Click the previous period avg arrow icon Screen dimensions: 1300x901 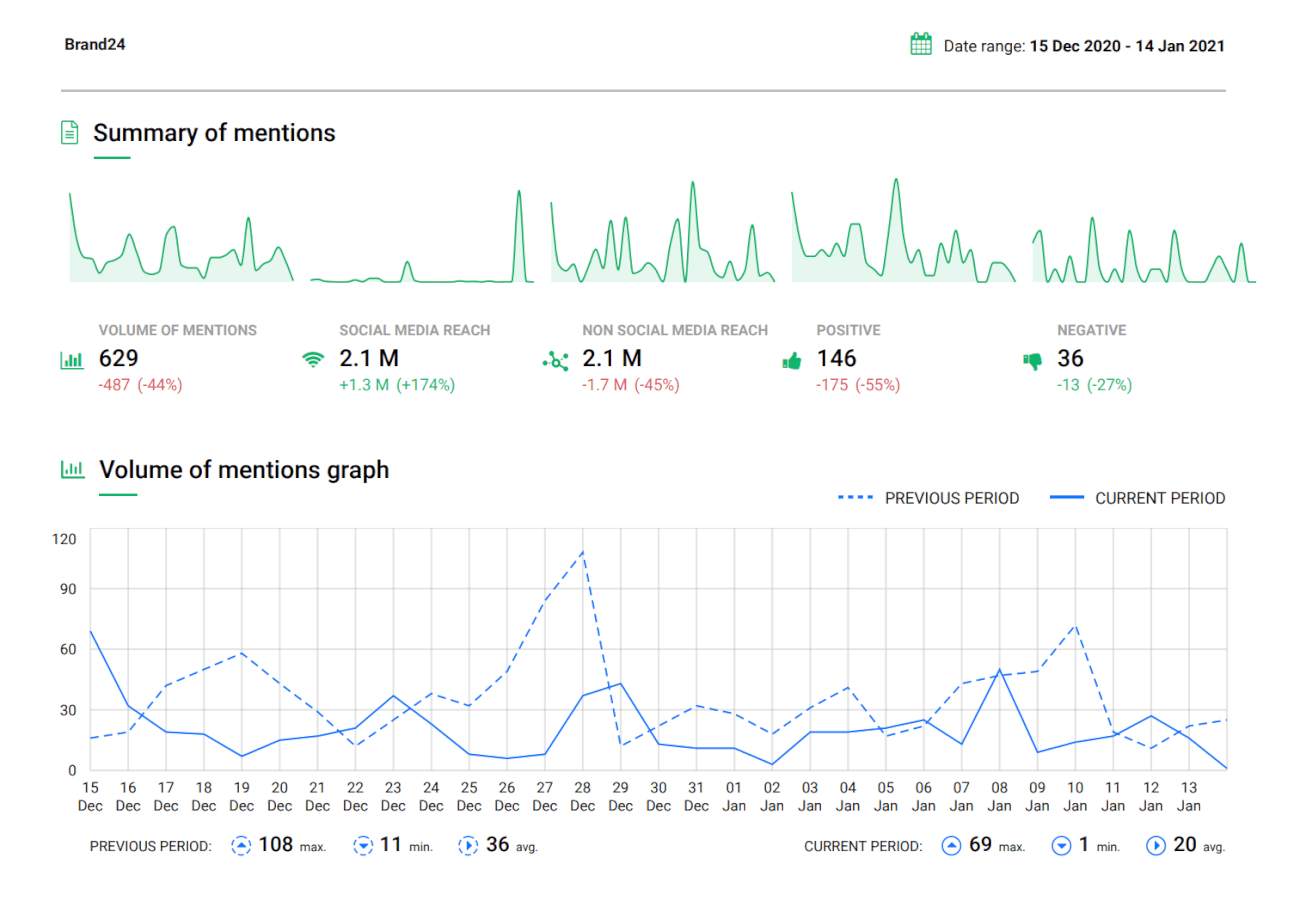point(468,846)
